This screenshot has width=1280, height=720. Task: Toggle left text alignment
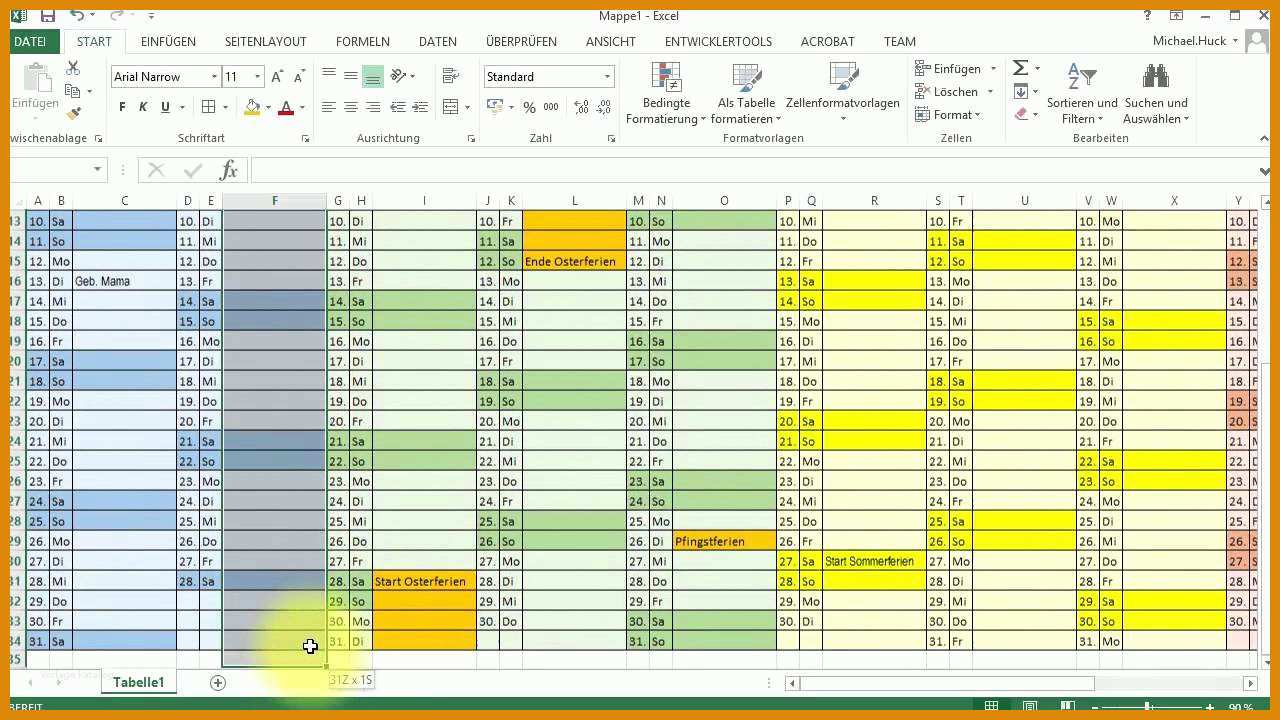pos(329,107)
